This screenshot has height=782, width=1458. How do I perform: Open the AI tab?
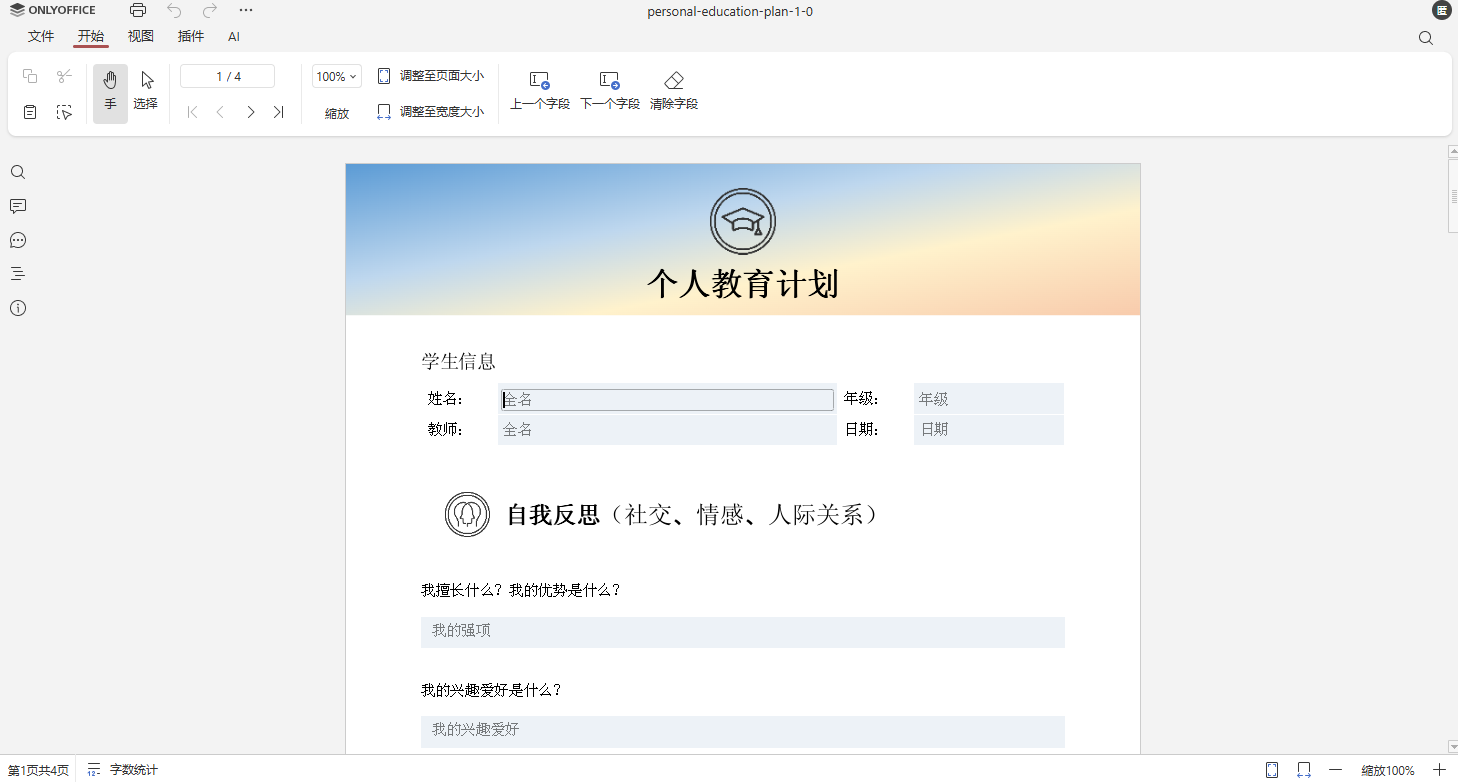(234, 36)
